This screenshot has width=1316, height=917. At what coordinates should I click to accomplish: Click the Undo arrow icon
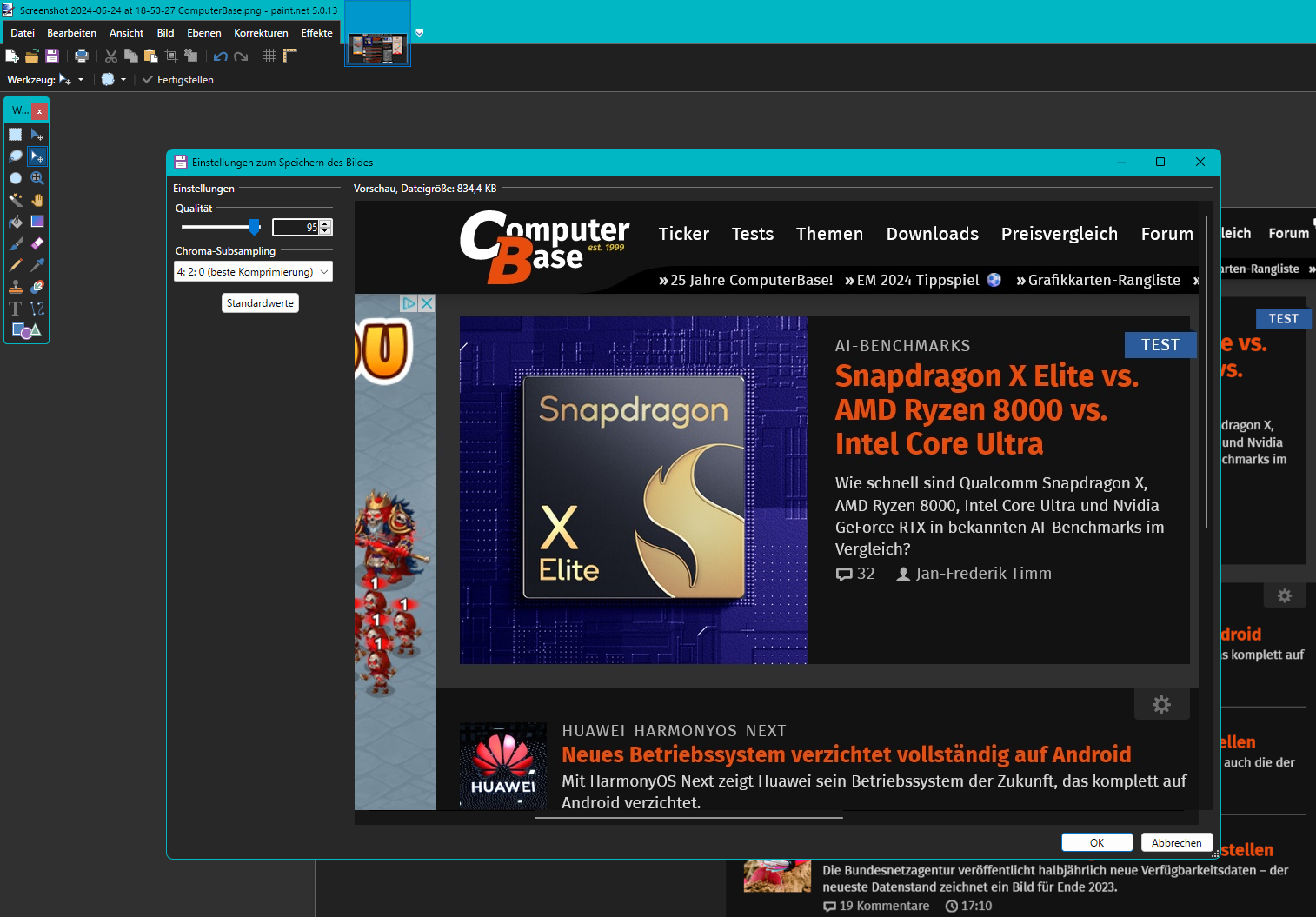(221, 56)
